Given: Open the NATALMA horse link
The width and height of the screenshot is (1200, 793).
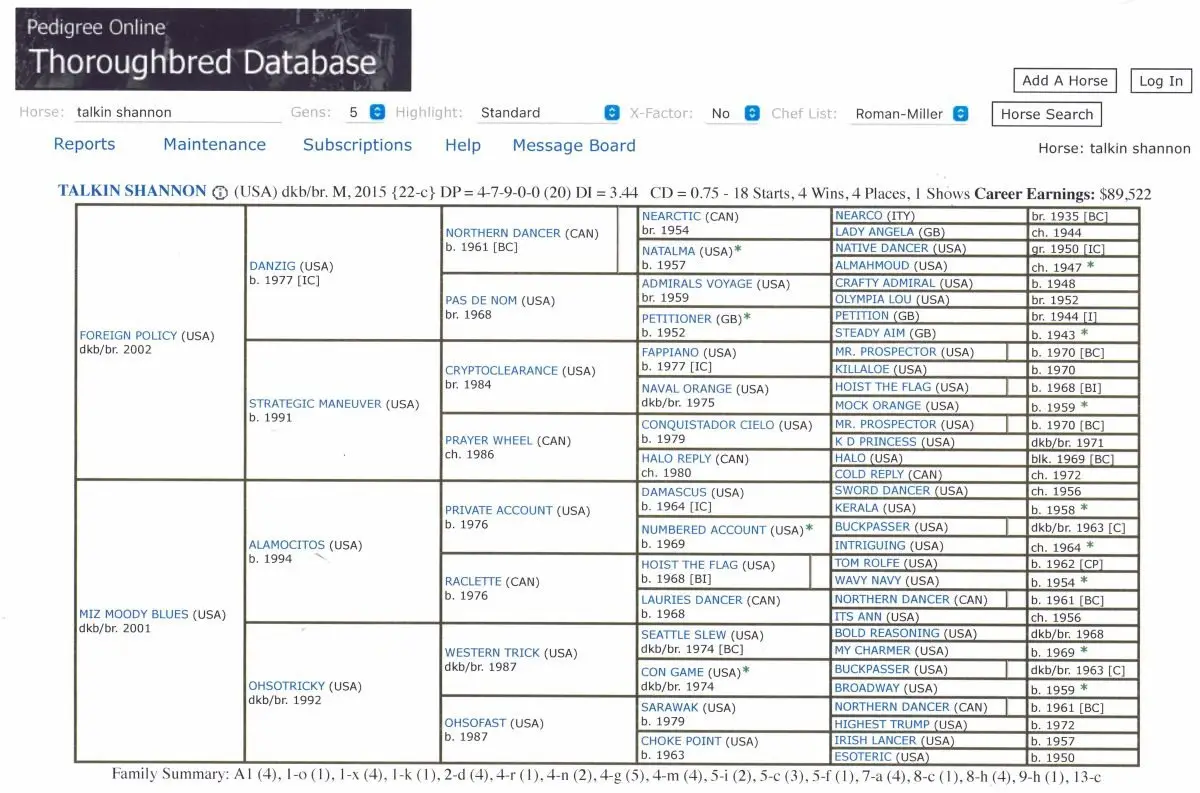Looking at the screenshot, I should click(669, 251).
